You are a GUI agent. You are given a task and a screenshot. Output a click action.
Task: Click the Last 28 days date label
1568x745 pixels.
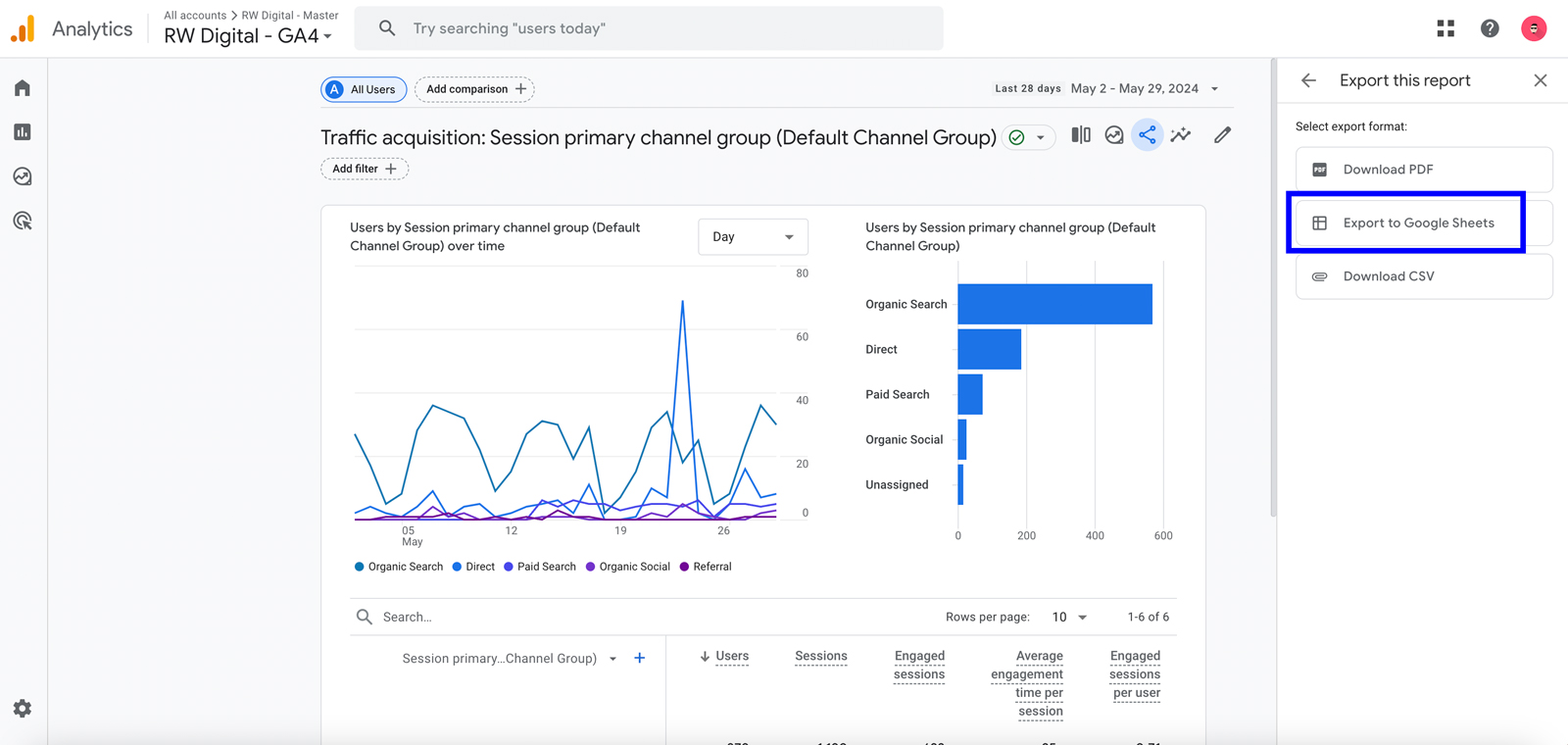[1027, 88]
